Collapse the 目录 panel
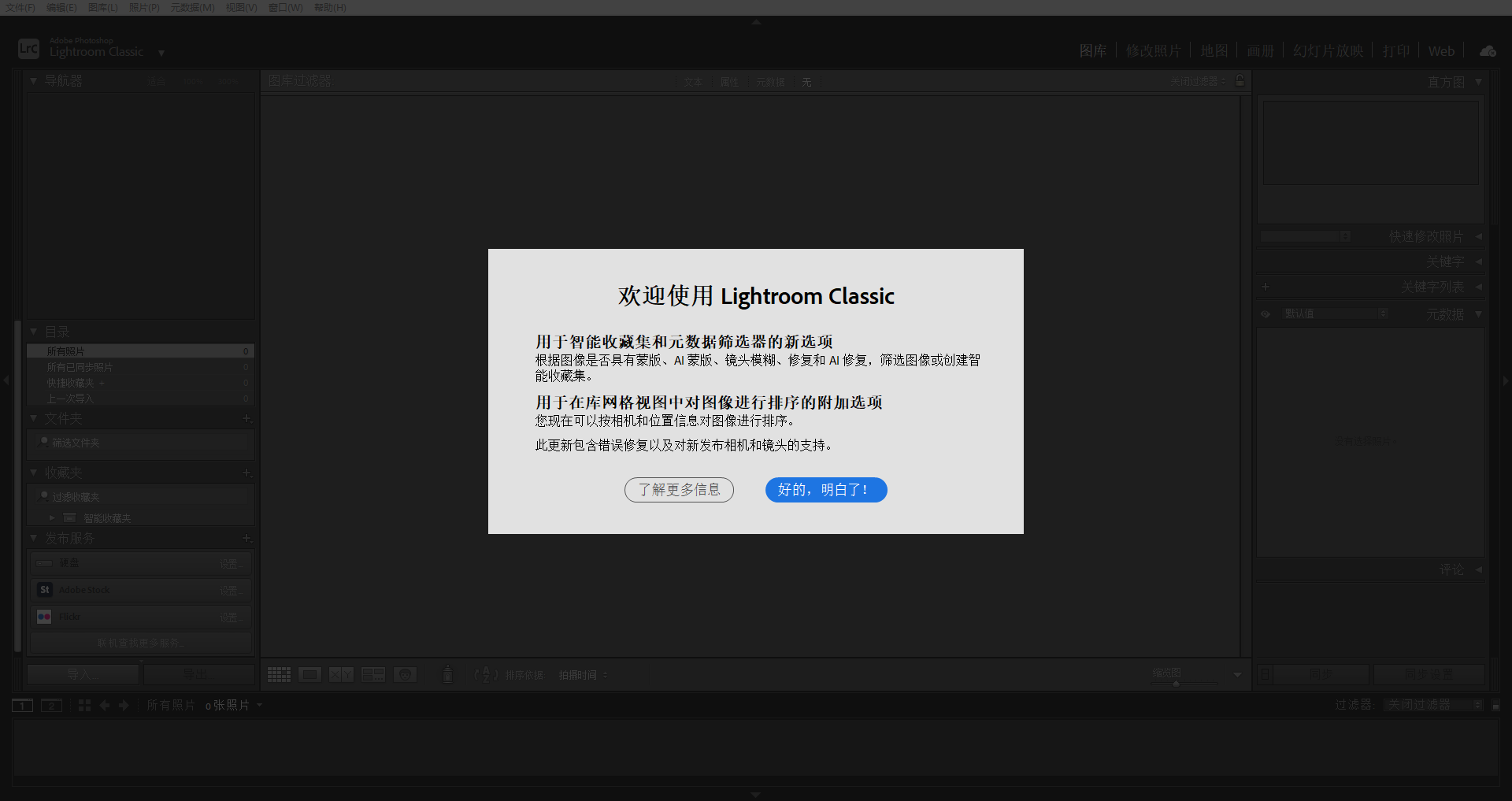This screenshot has width=1512, height=801. pos(34,332)
